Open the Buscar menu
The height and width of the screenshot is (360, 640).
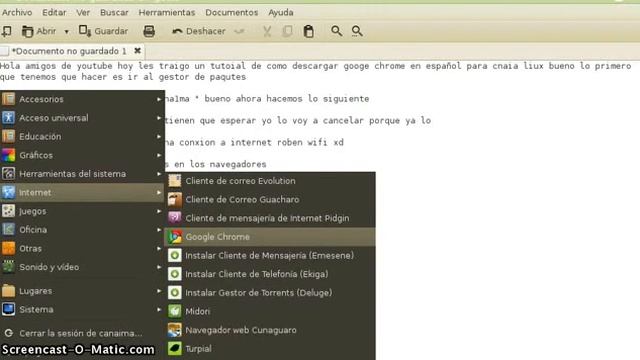(x=114, y=12)
